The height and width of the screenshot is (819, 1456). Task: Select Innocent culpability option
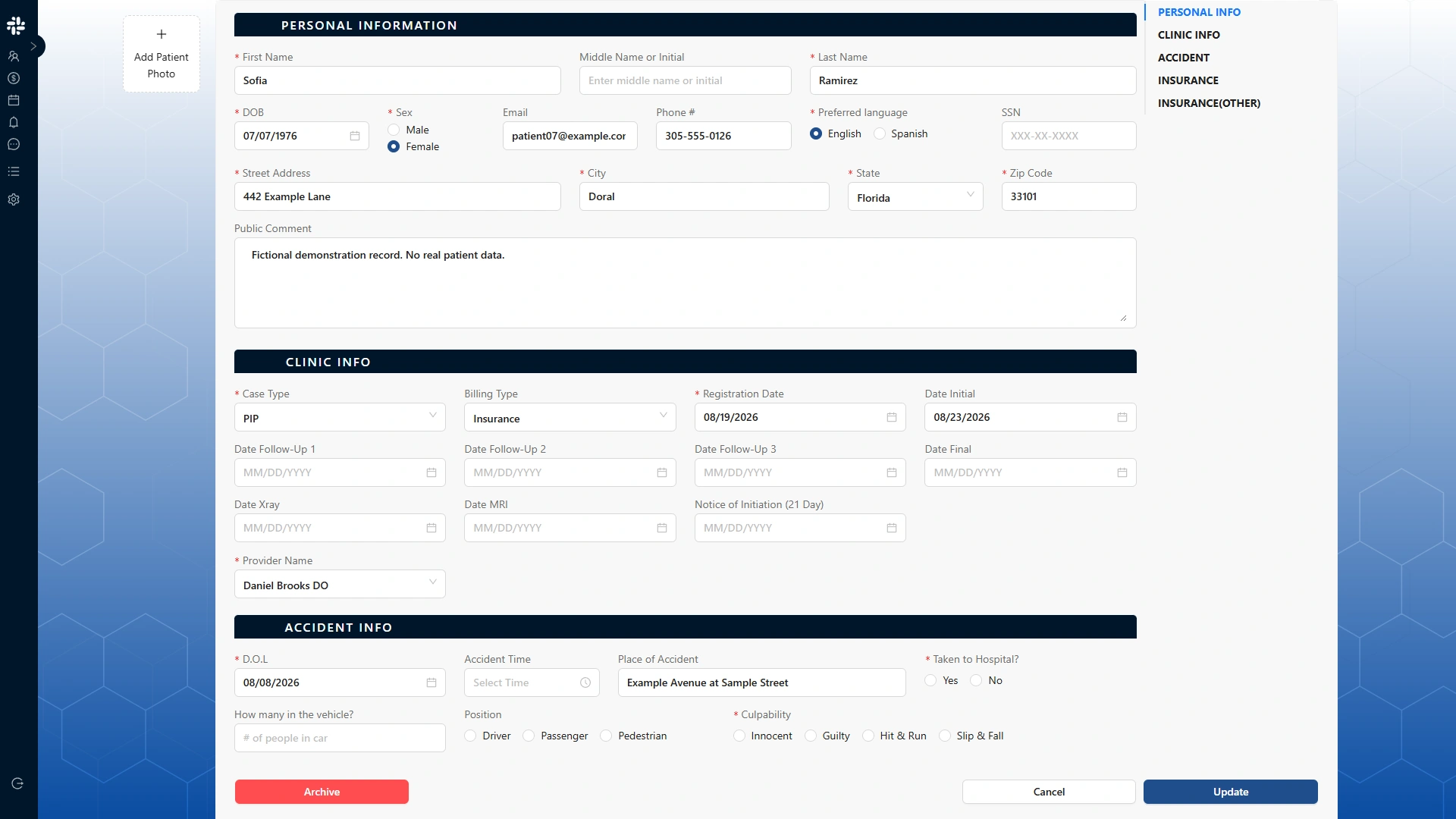pos(739,736)
